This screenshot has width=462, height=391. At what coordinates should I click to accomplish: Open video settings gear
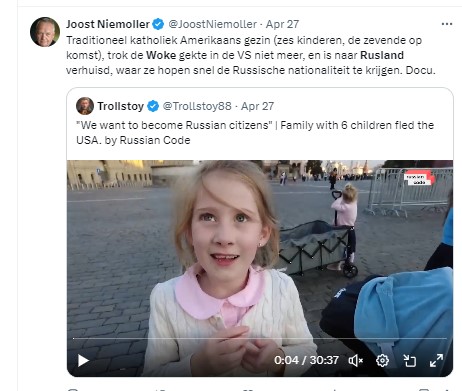coord(382,360)
